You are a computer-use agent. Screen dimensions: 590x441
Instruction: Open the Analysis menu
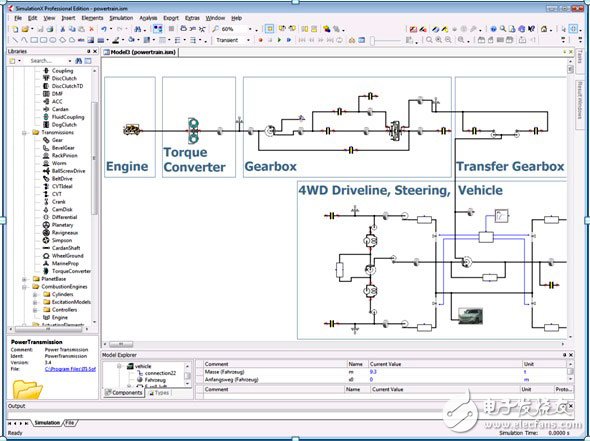coord(148,18)
